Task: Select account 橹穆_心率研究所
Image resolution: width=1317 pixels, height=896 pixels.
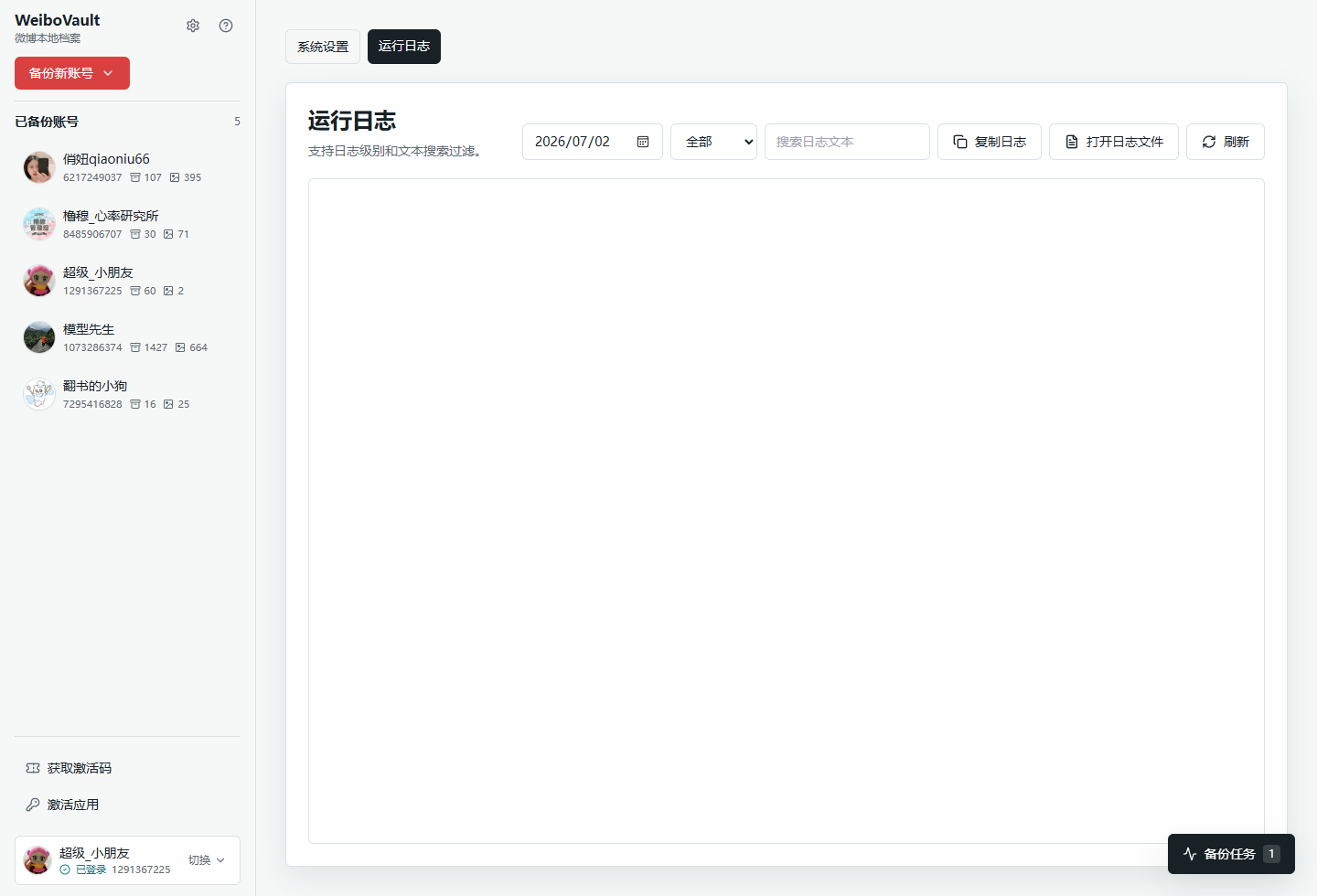Action: (x=127, y=224)
